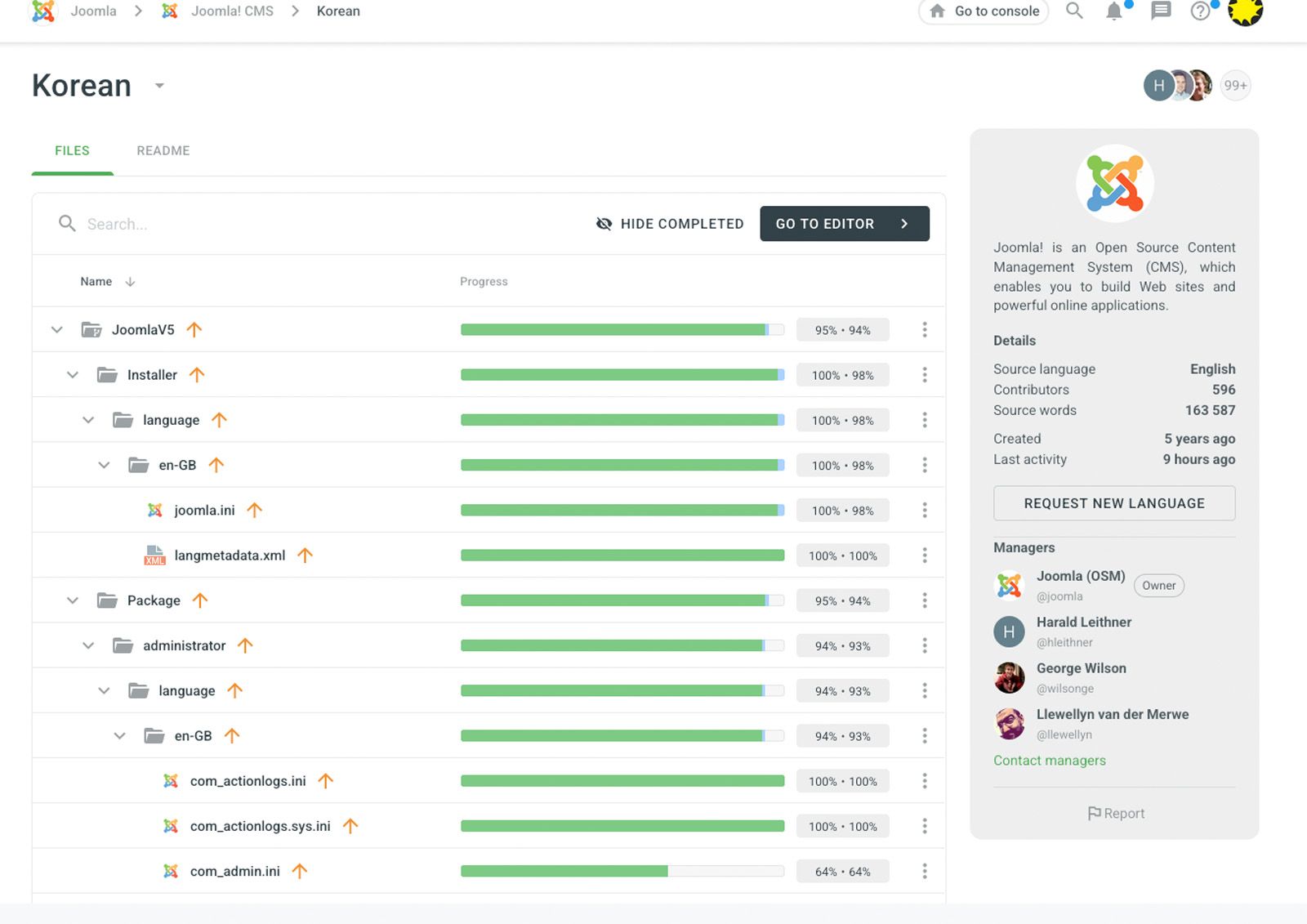Open more options for Installer row
1307x924 pixels.
[924, 374]
